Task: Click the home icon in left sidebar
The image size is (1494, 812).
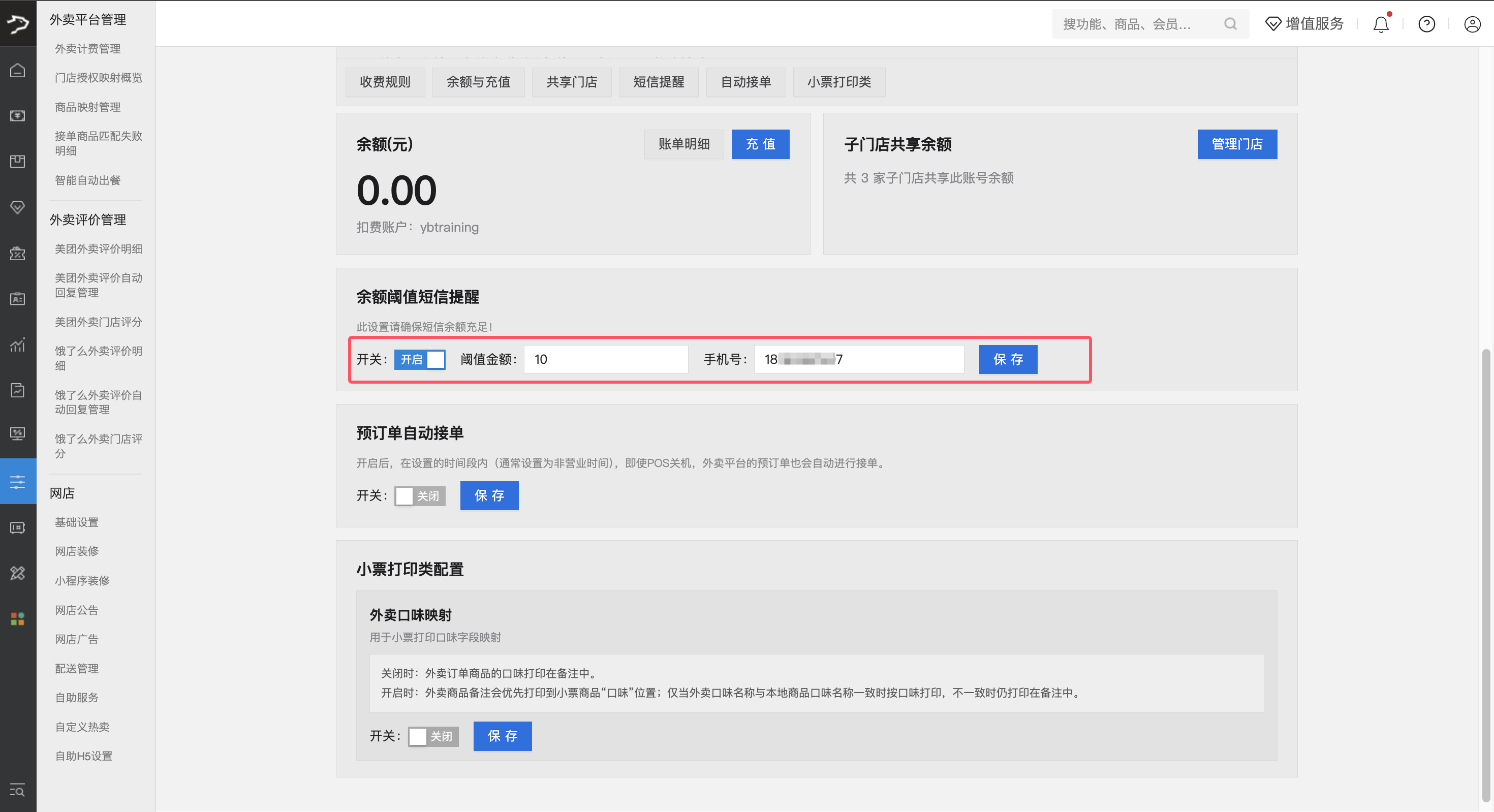Action: tap(17, 70)
